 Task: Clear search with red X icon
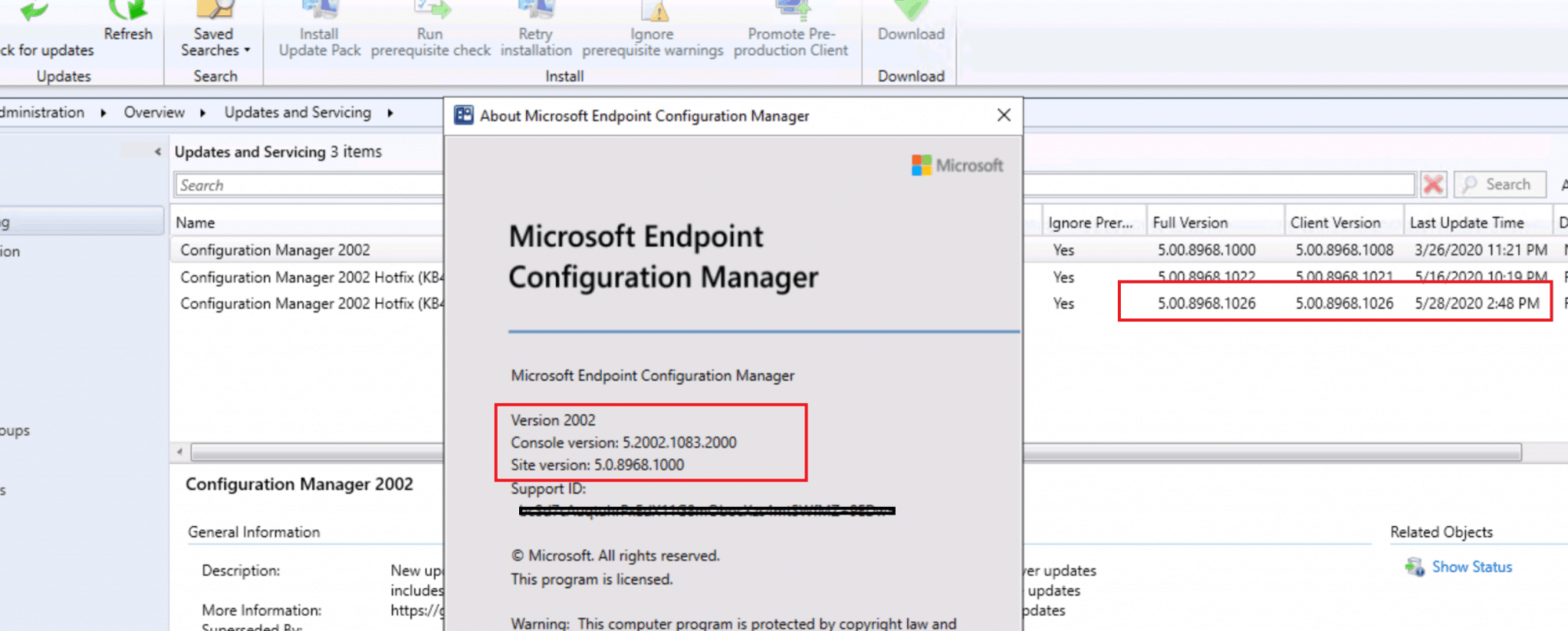(x=1433, y=185)
